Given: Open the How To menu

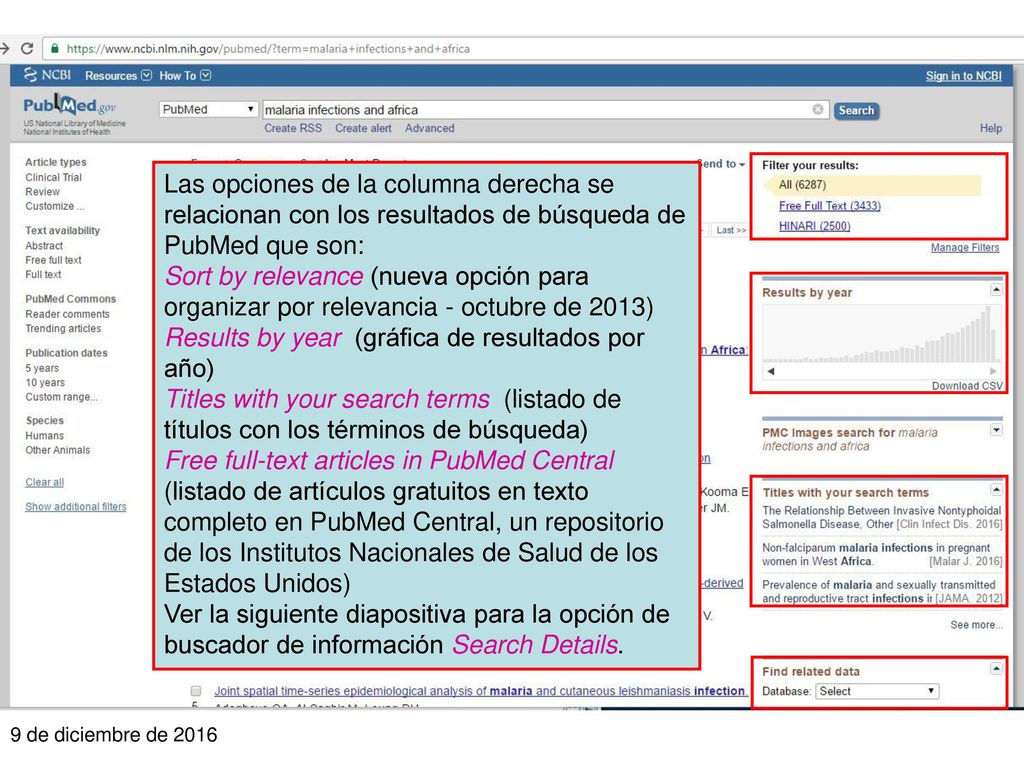Looking at the screenshot, I should pos(185,76).
